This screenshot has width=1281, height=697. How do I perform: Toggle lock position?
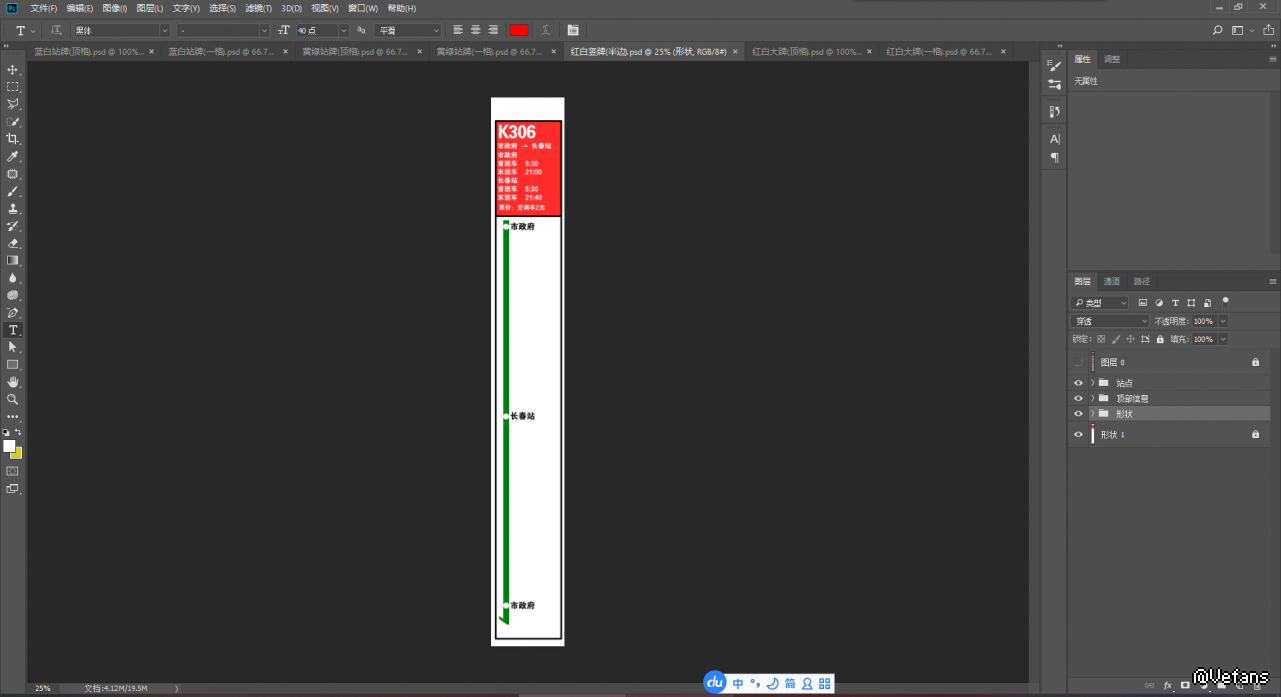point(1131,339)
